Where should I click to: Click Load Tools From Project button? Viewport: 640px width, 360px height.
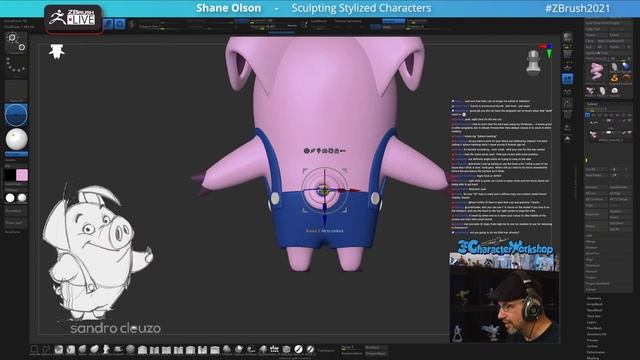(x=608, y=23)
